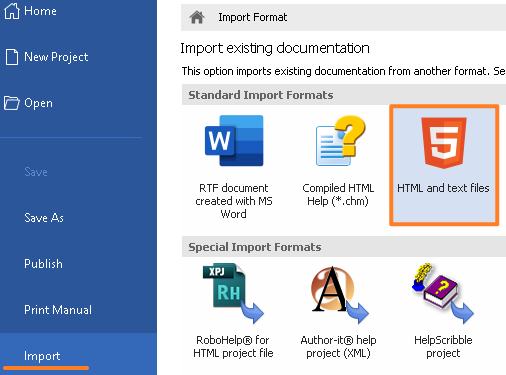This screenshot has width=506, height=375.
Task: Click the Home house icon in sidebar
Action: [x=12, y=11]
